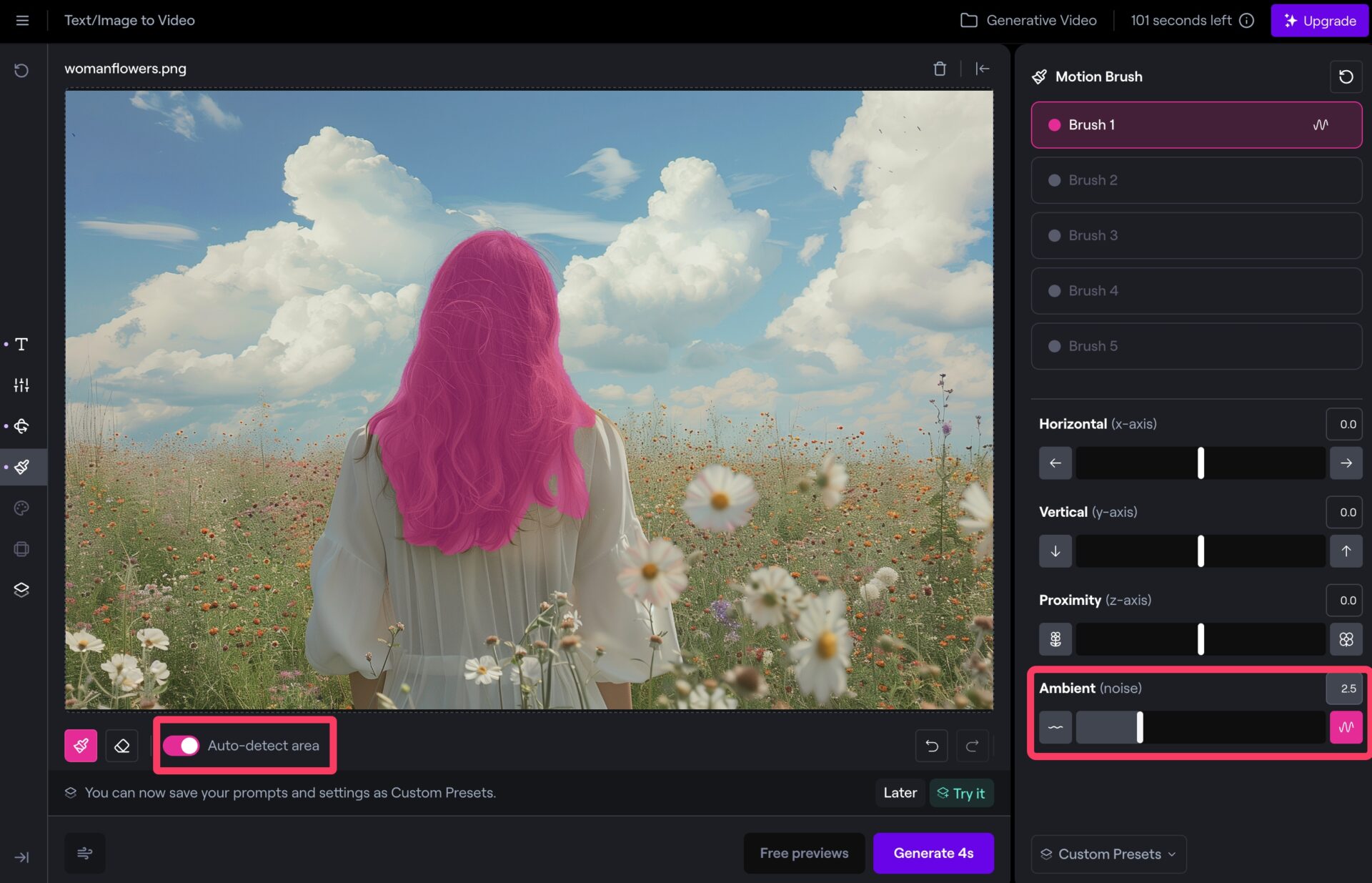Open general settings sliders icon in sidebar
Screen dimensions: 1372x883
21,385
